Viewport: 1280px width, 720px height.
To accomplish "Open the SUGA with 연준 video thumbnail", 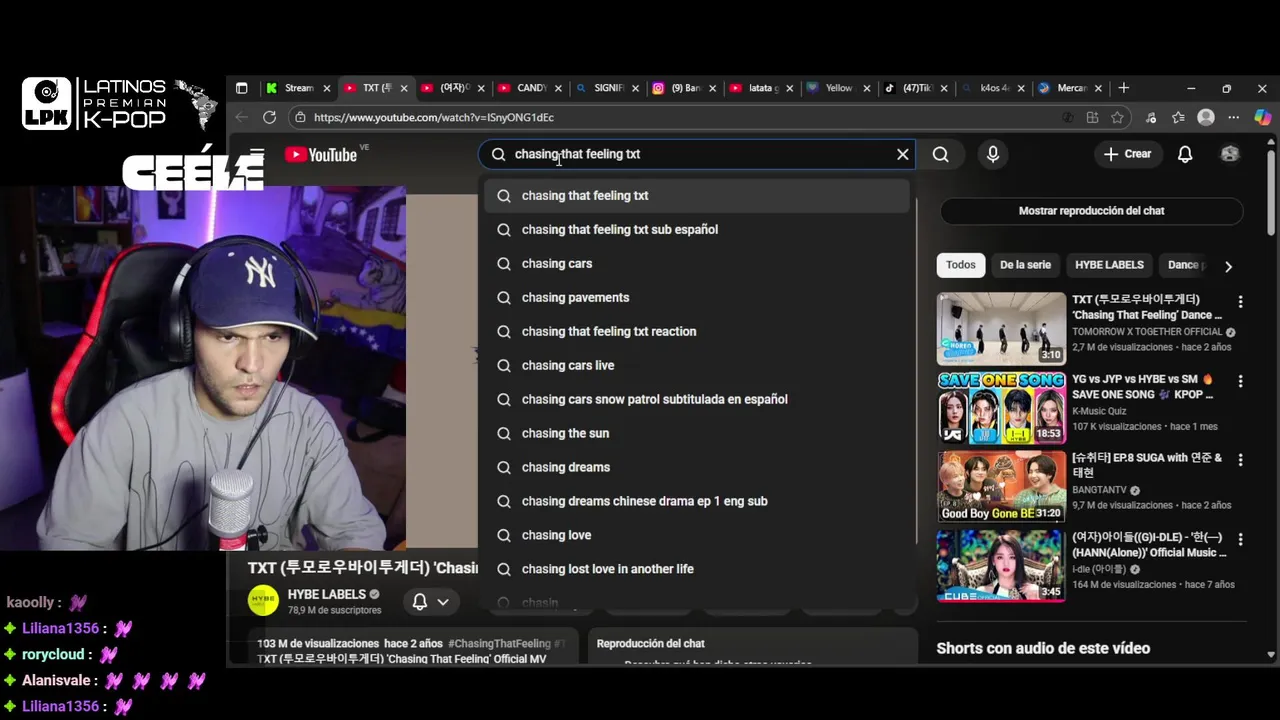I will tap(1001, 487).
